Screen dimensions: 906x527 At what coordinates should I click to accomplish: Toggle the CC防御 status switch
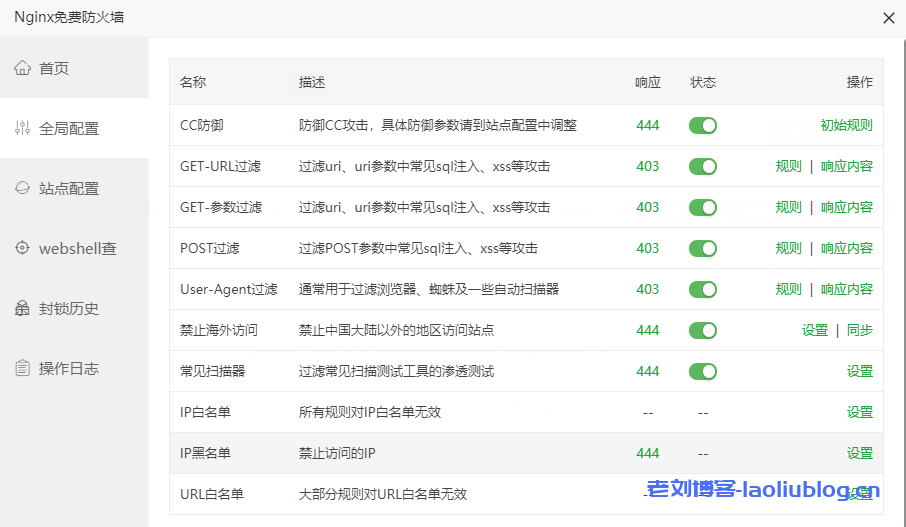[x=703, y=126]
